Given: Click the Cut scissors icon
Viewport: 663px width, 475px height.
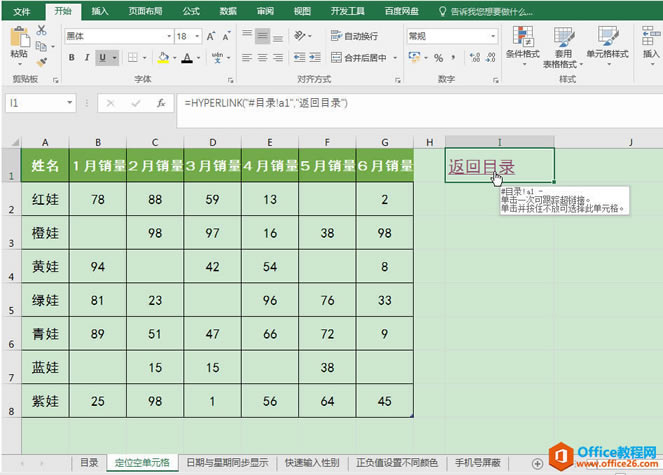Looking at the screenshot, I should tap(41, 30).
